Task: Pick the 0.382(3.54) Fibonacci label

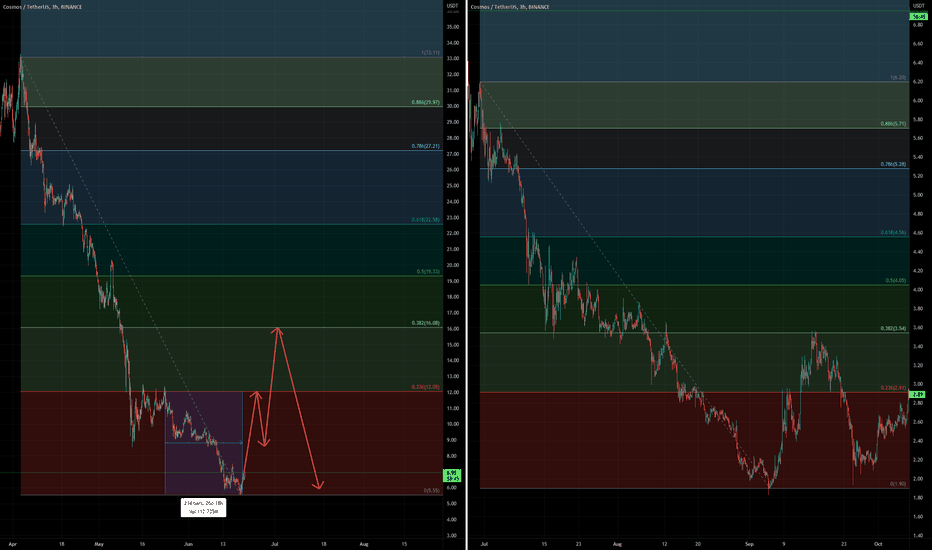Action: tap(893, 329)
